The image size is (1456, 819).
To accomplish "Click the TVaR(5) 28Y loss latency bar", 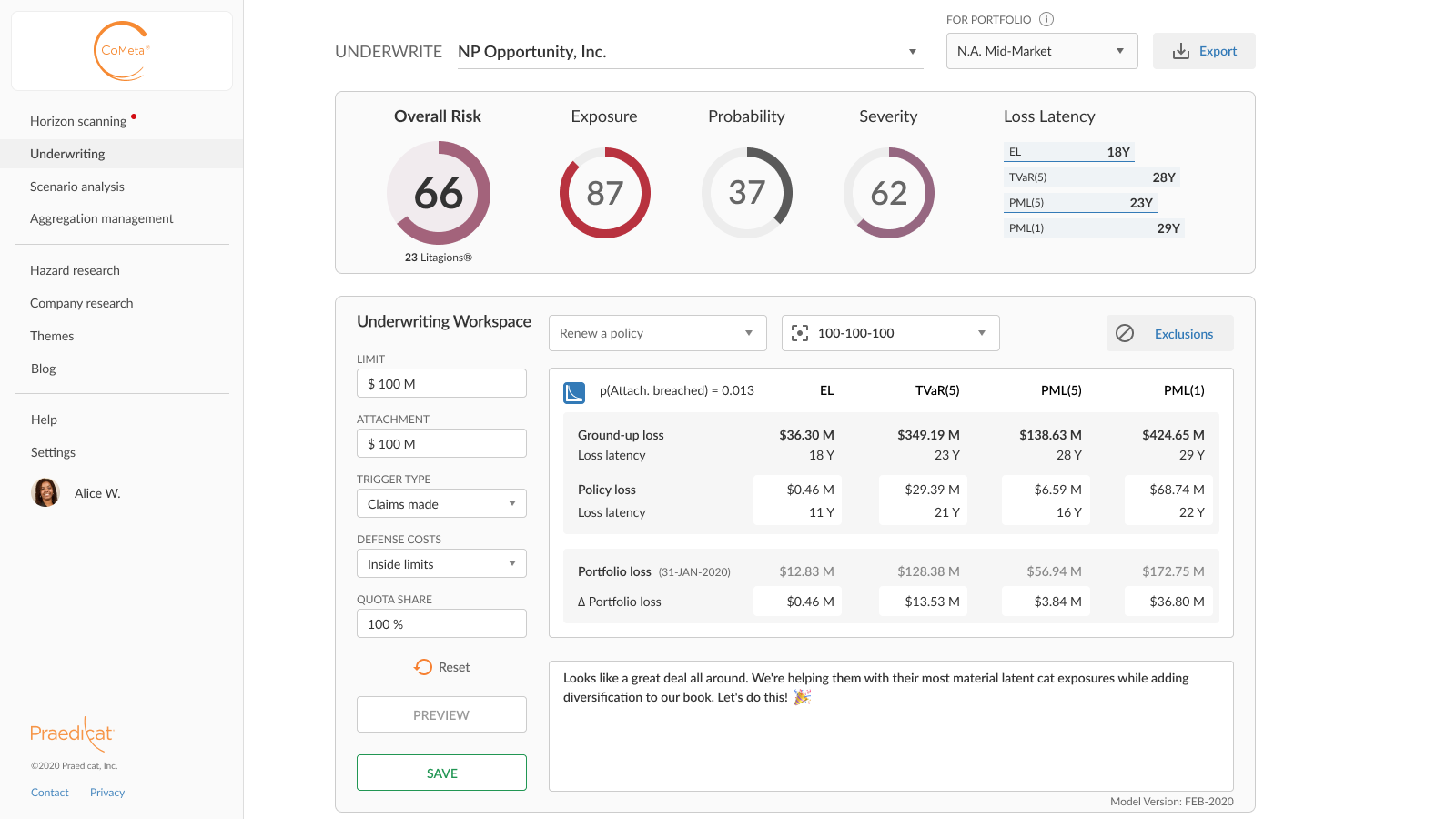I will pos(1092,177).
